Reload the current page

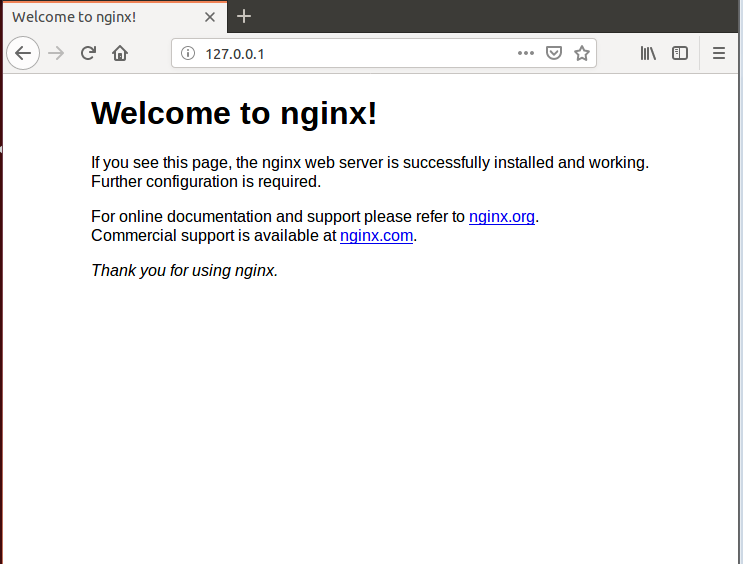tap(88, 53)
